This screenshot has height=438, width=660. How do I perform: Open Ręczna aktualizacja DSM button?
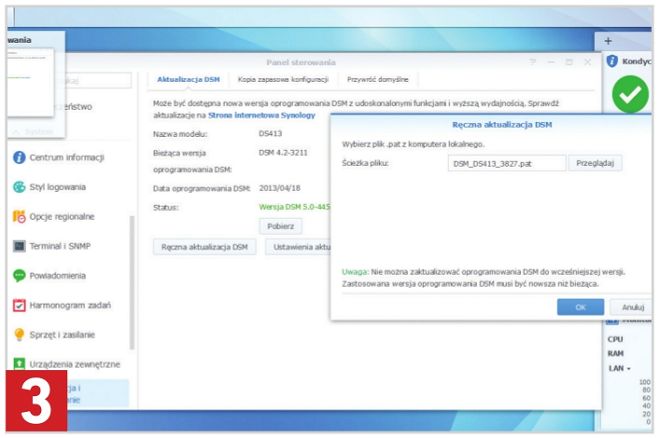coord(205,247)
